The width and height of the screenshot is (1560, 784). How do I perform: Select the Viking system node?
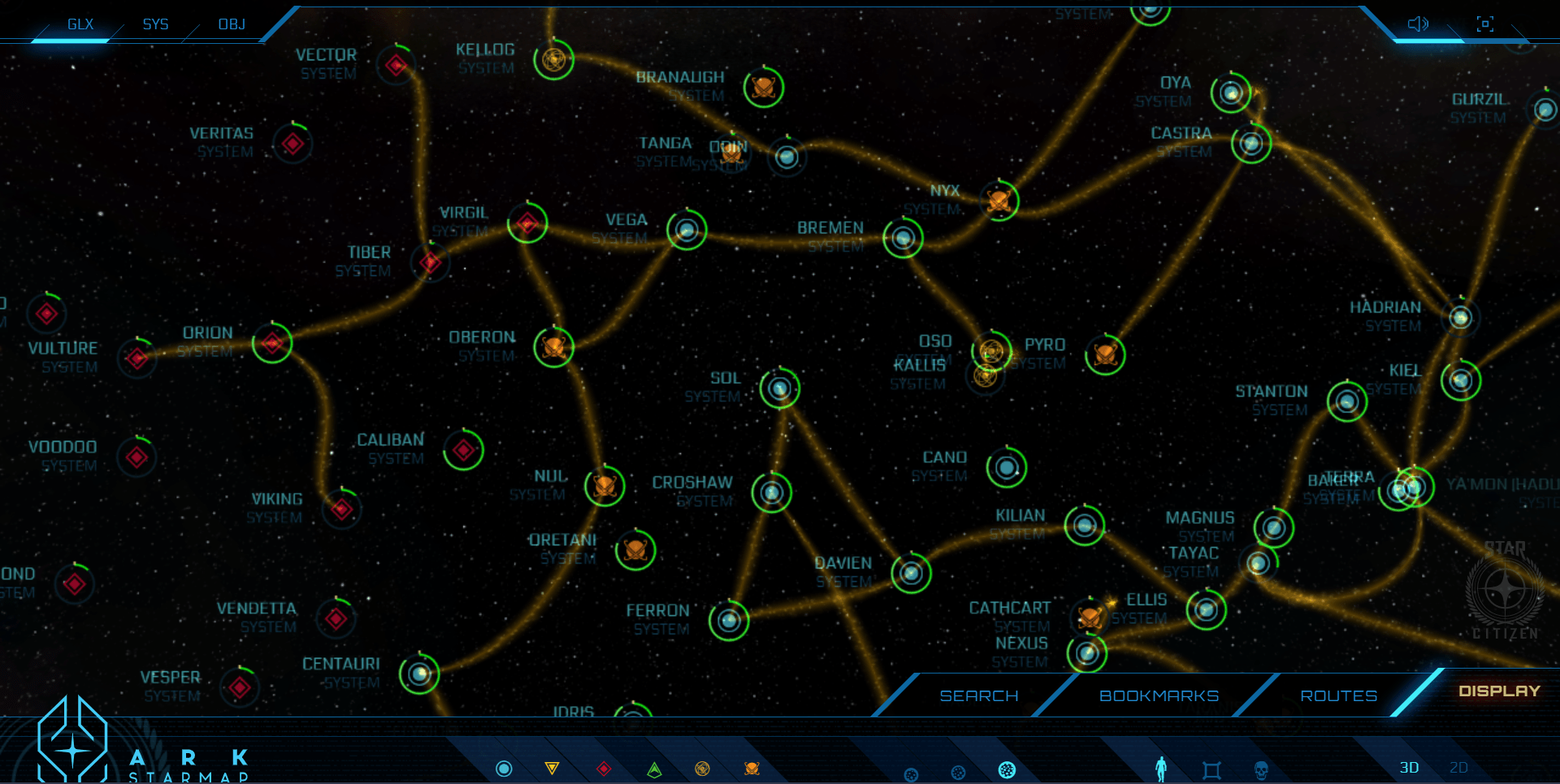pos(342,509)
